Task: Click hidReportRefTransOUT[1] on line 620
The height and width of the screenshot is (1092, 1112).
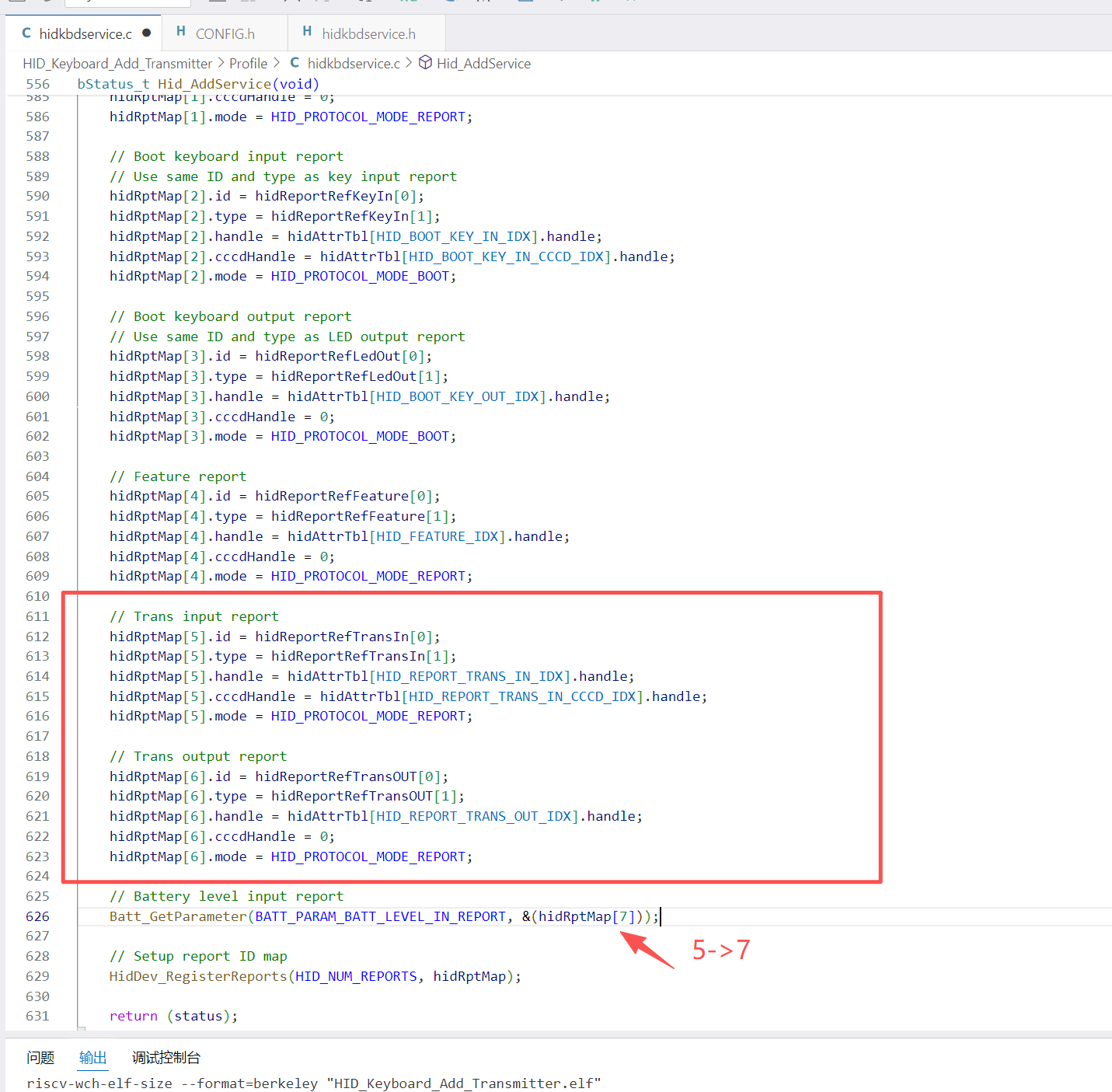Action: pos(364,796)
